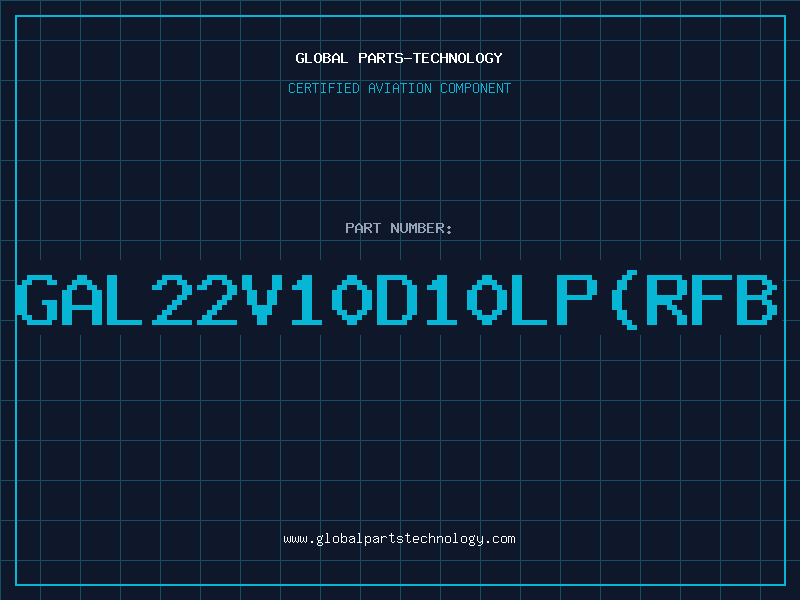Click the 22 digits in the part number
The image size is (800, 600).
tap(194, 300)
